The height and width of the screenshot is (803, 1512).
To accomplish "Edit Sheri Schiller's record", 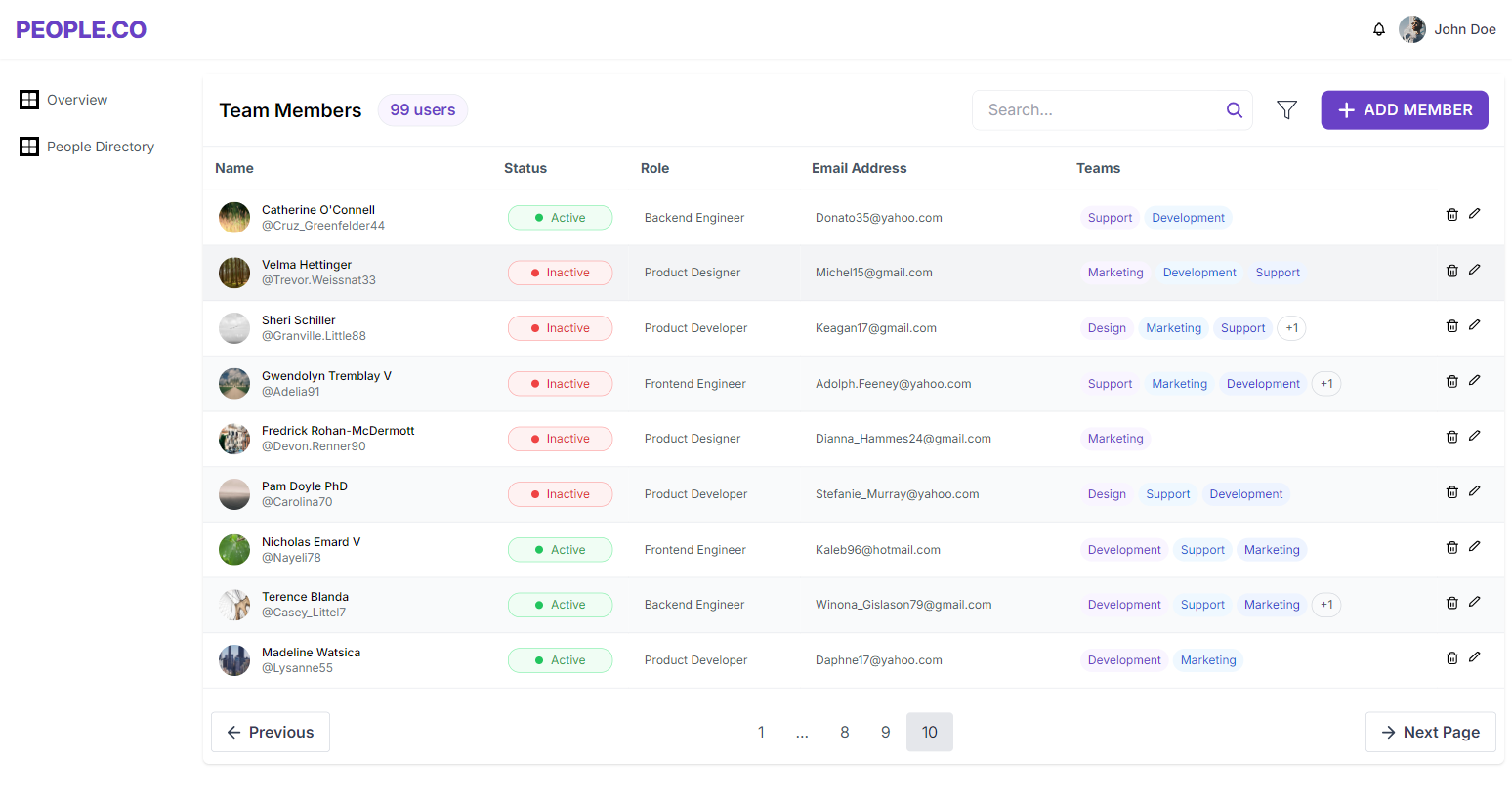I will pyautogui.click(x=1475, y=324).
